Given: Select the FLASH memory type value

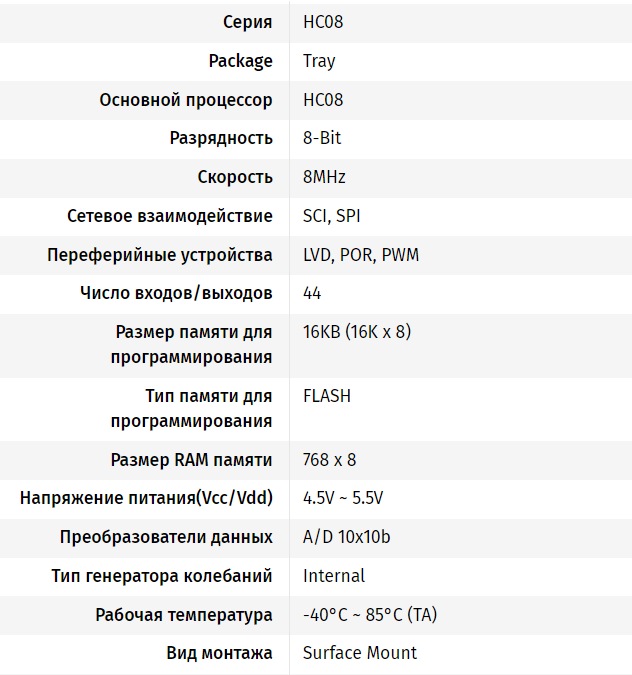Looking at the screenshot, I should 327,396.
